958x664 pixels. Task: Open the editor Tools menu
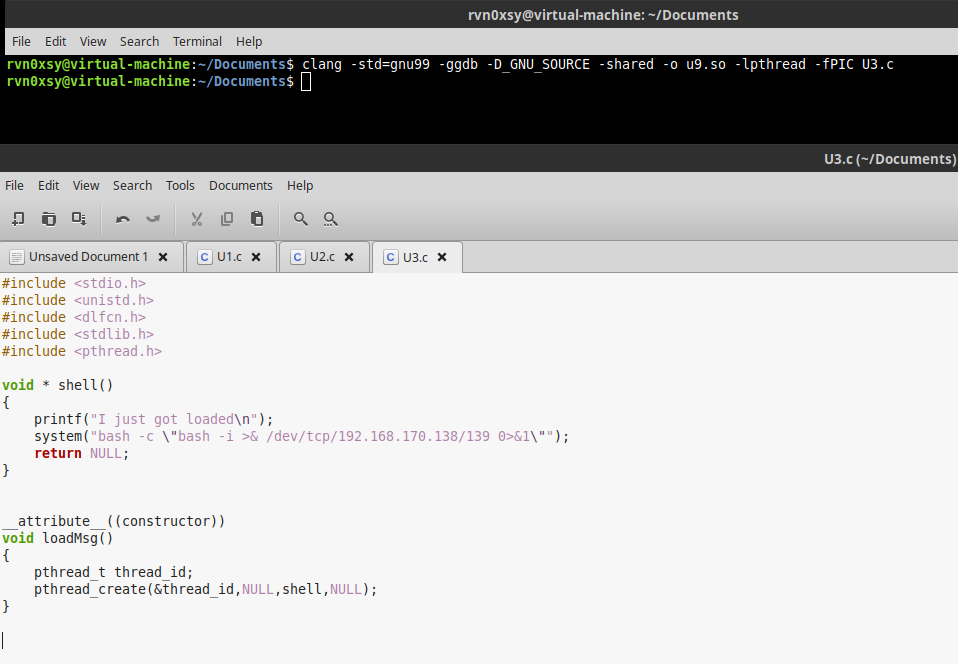coord(180,186)
